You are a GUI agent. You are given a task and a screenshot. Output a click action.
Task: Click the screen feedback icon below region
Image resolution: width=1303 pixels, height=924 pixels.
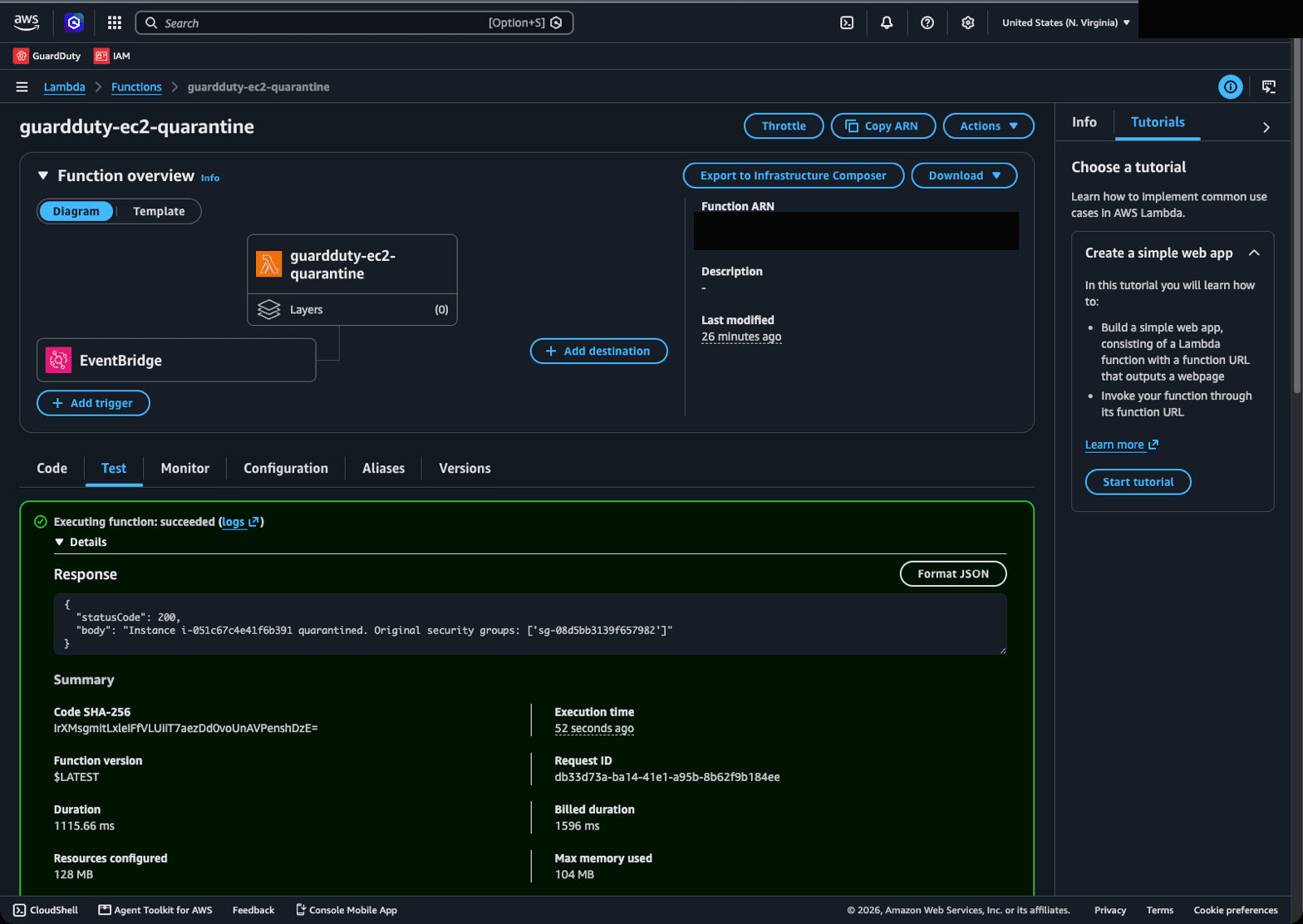coord(1269,86)
